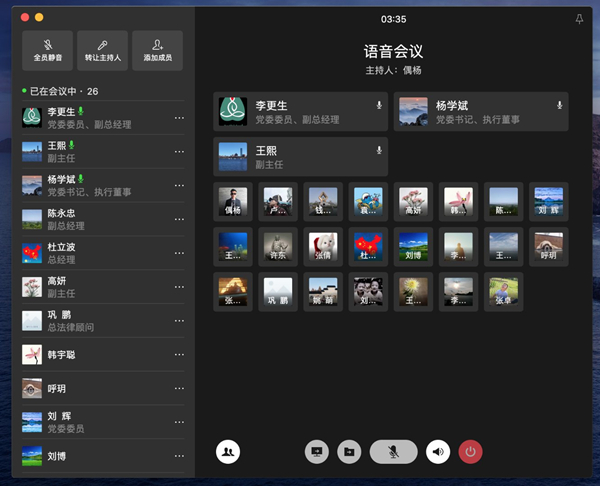Click mic icon on 杨学斌 speaker card
Screen dimensions: 600x486
(559, 105)
